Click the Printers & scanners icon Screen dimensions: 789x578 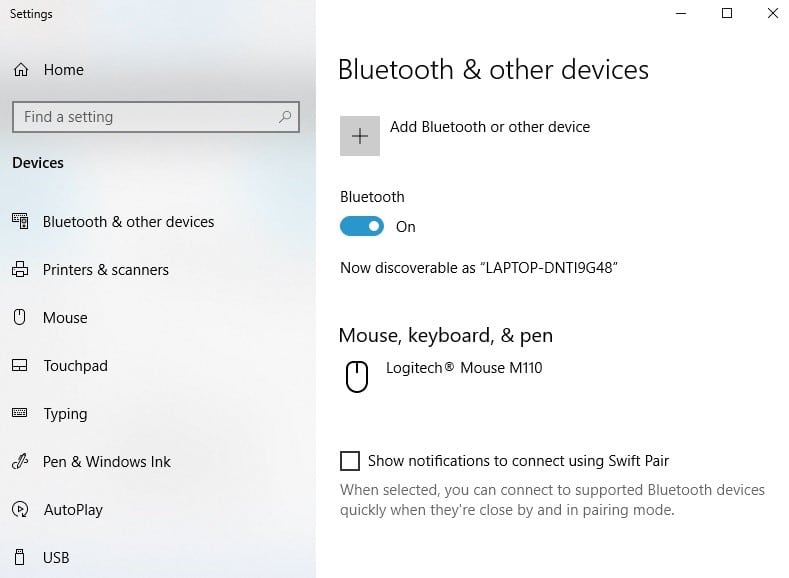(x=19, y=270)
